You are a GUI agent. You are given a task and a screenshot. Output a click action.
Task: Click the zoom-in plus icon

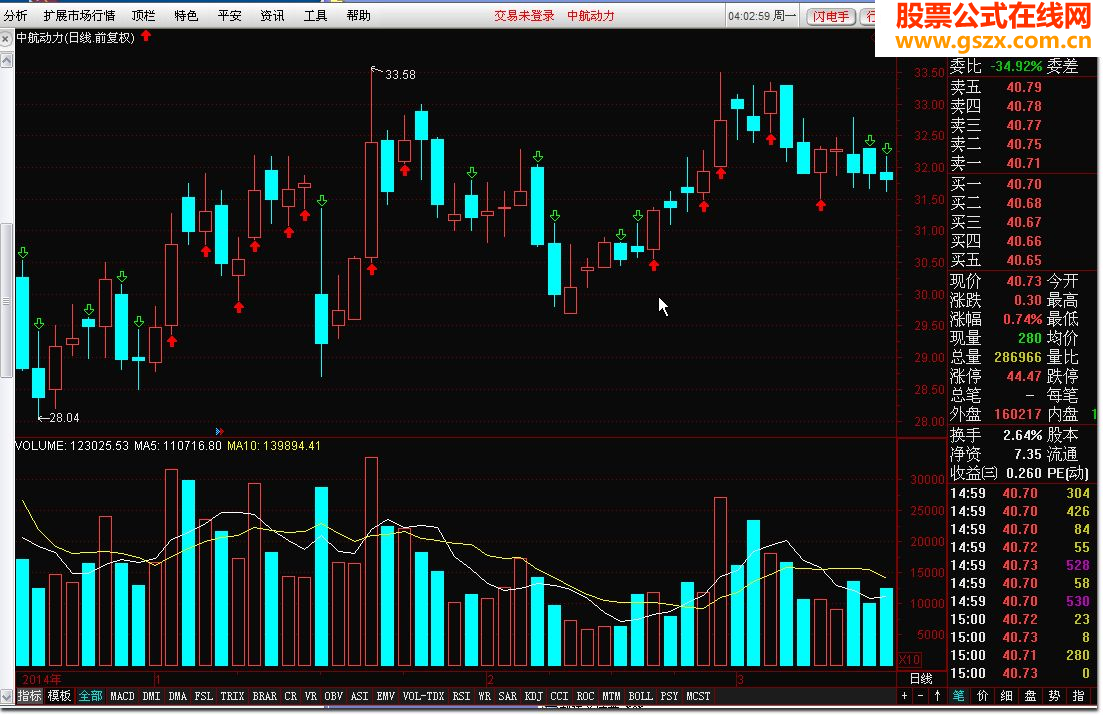tap(905, 696)
